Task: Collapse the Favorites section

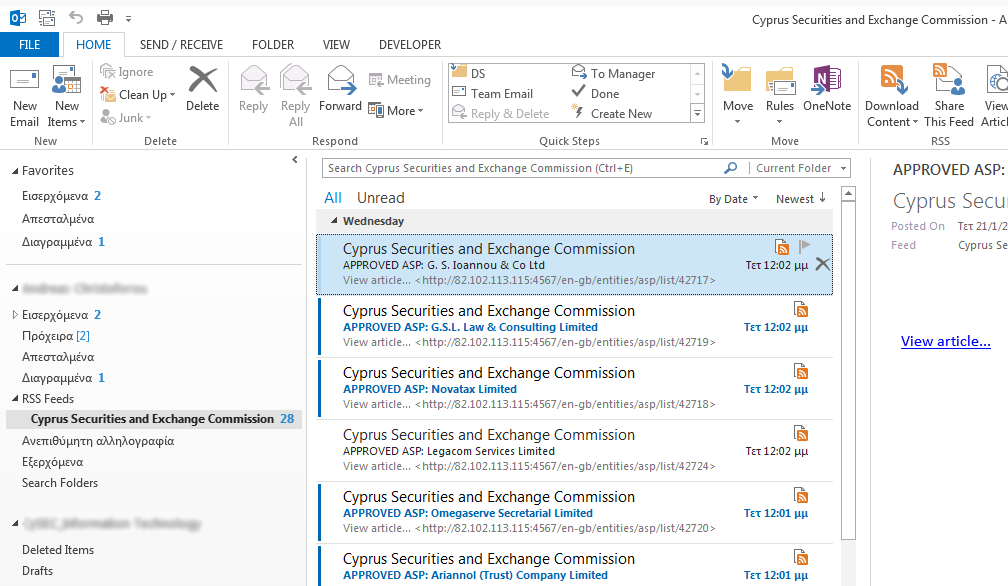Action: click(14, 171)
